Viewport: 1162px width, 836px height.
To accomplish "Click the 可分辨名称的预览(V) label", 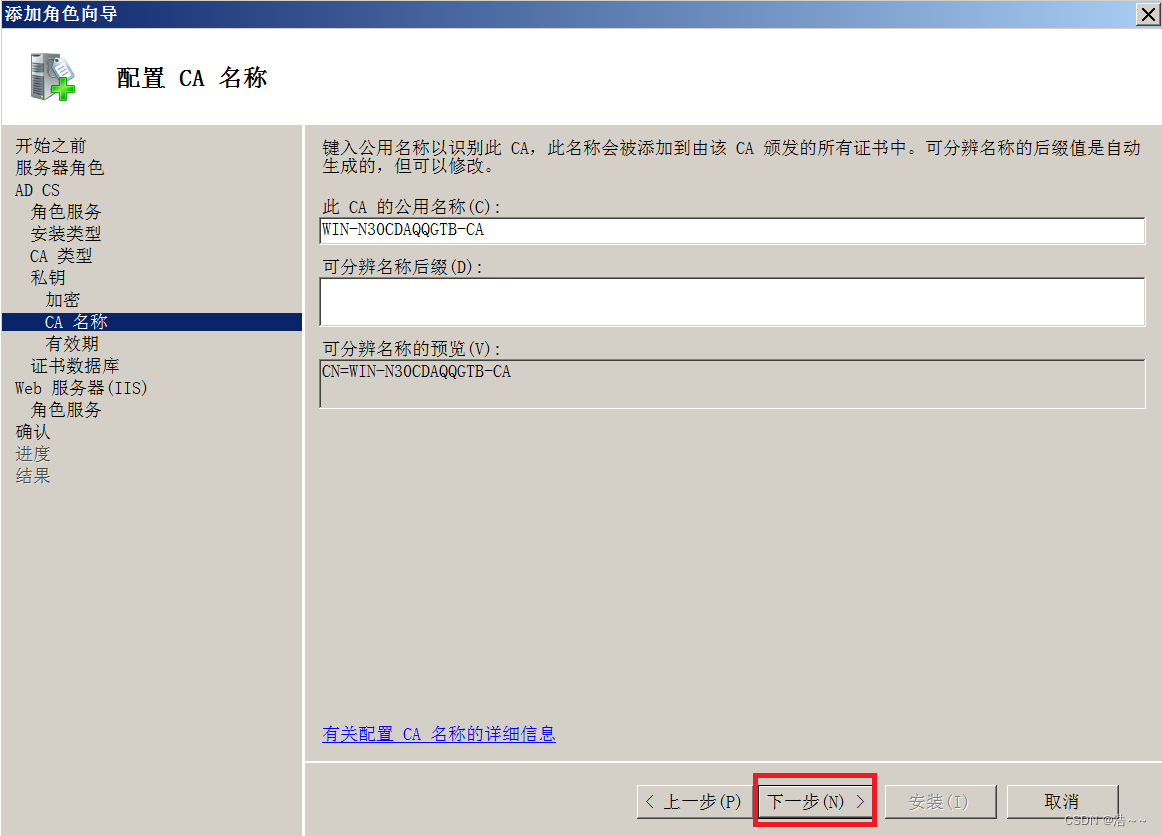I will click(x=411, y=348).
